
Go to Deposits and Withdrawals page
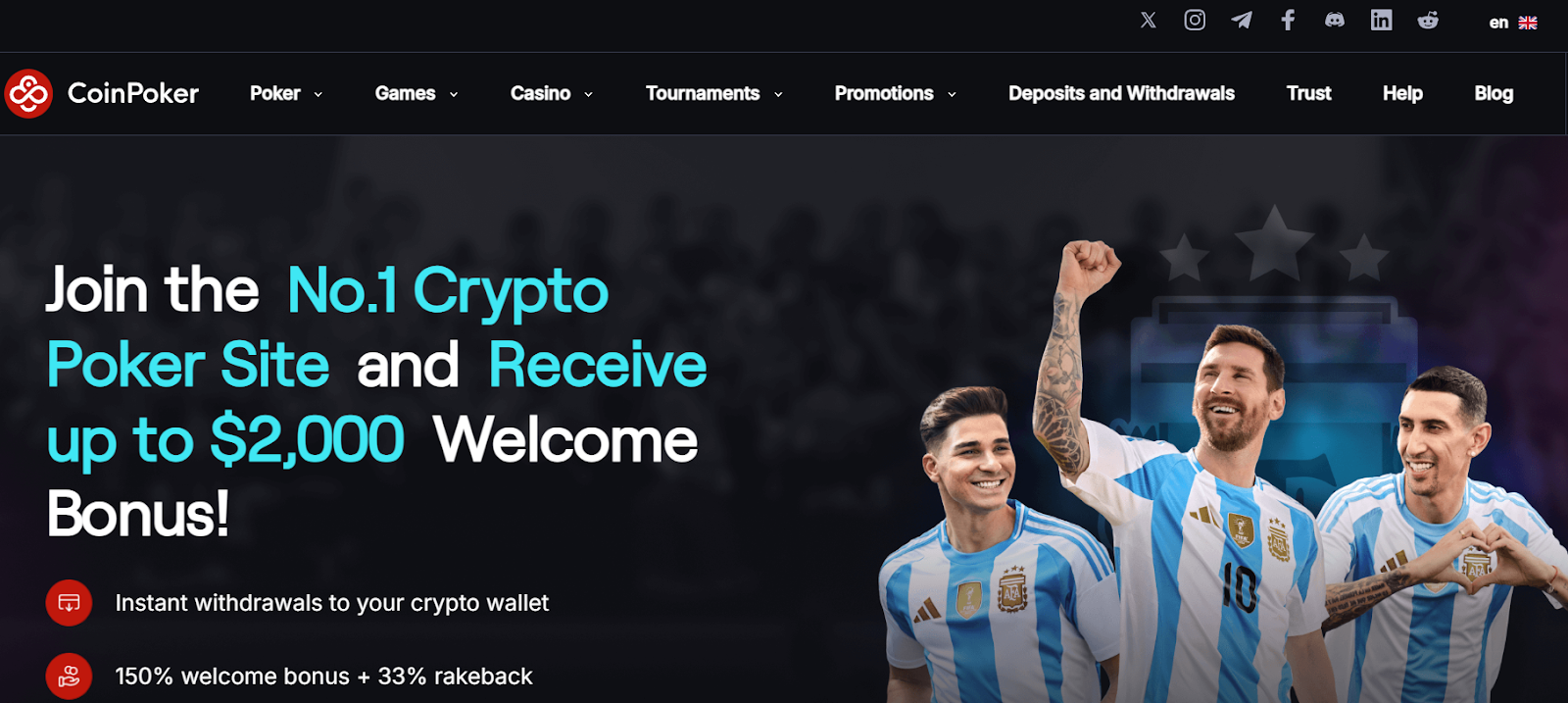pyautogui.click(x=1121, y=93)
